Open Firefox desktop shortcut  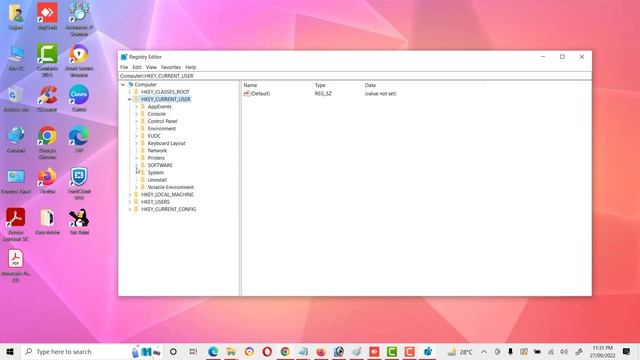pos(47,180)
